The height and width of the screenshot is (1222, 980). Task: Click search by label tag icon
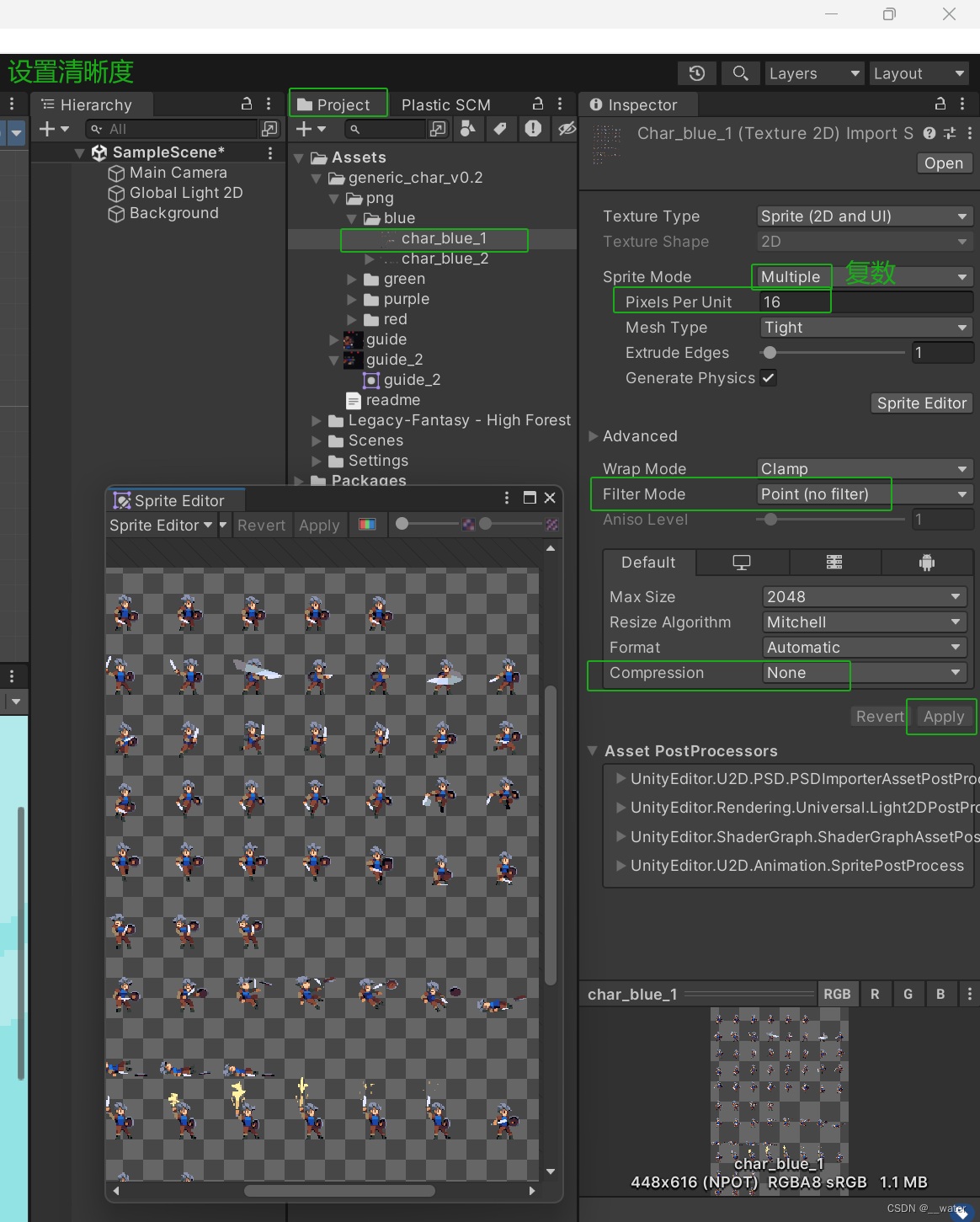tap(500, 128)
